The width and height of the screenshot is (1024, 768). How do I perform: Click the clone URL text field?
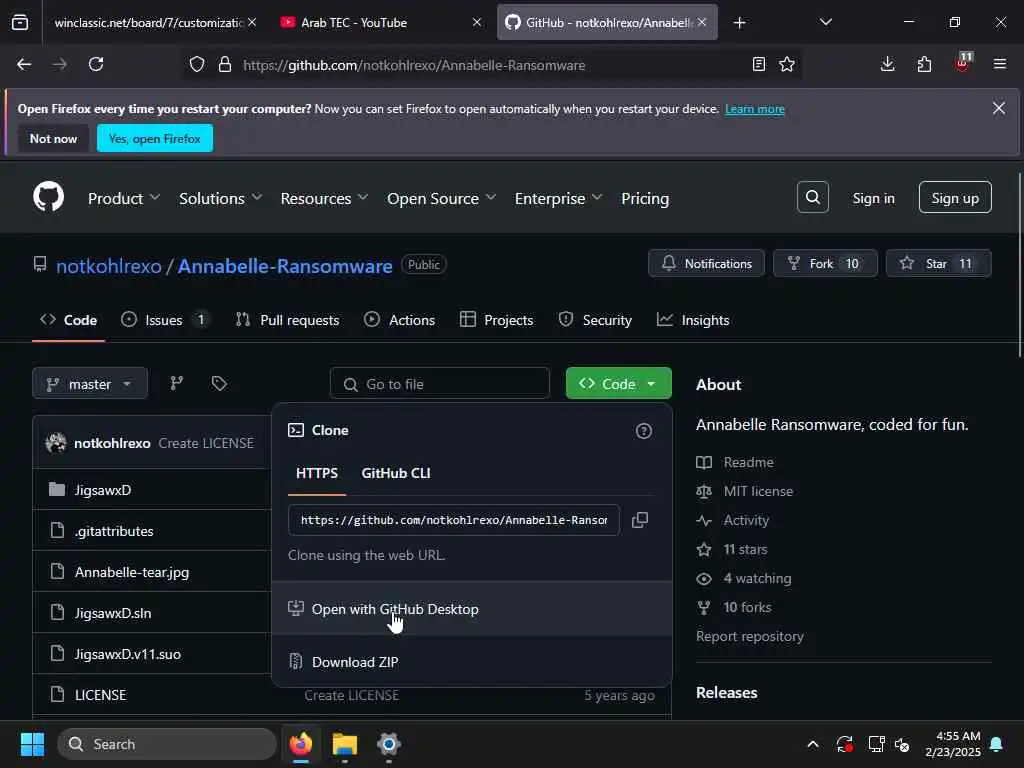click(454, 520)
